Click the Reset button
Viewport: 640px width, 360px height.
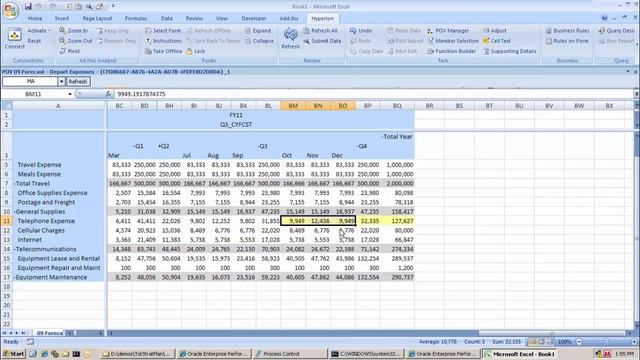click(x=34, y=41)
